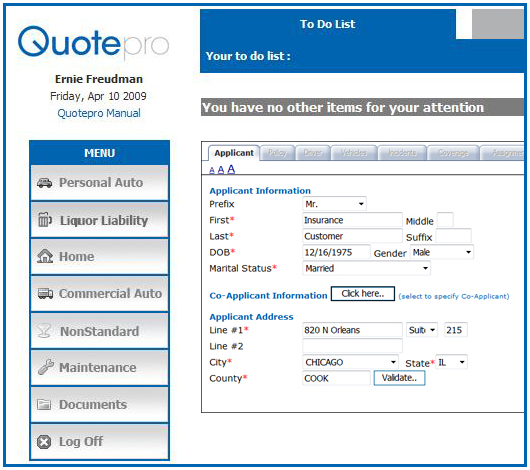Click the beer mug Liquor Liability icon
Screen dimensions: 530x470
pyautogui.click(x=45, y=220)
